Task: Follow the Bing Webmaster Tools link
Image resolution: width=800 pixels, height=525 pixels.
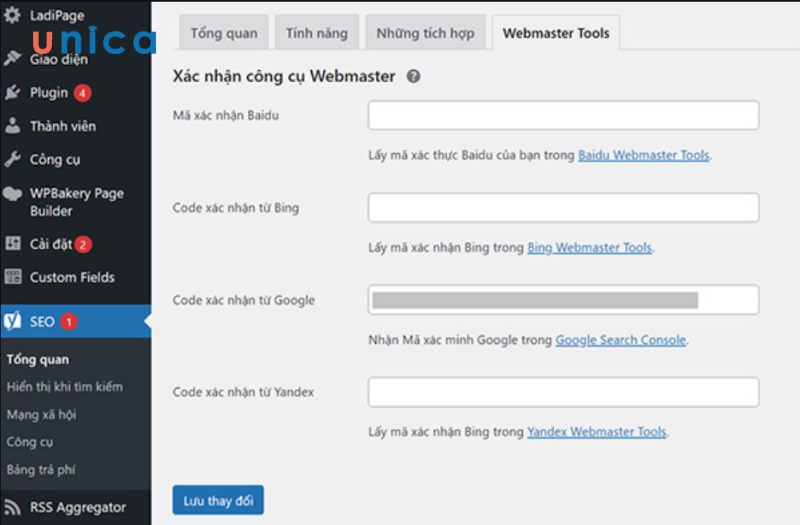Action: coord(589,247)
